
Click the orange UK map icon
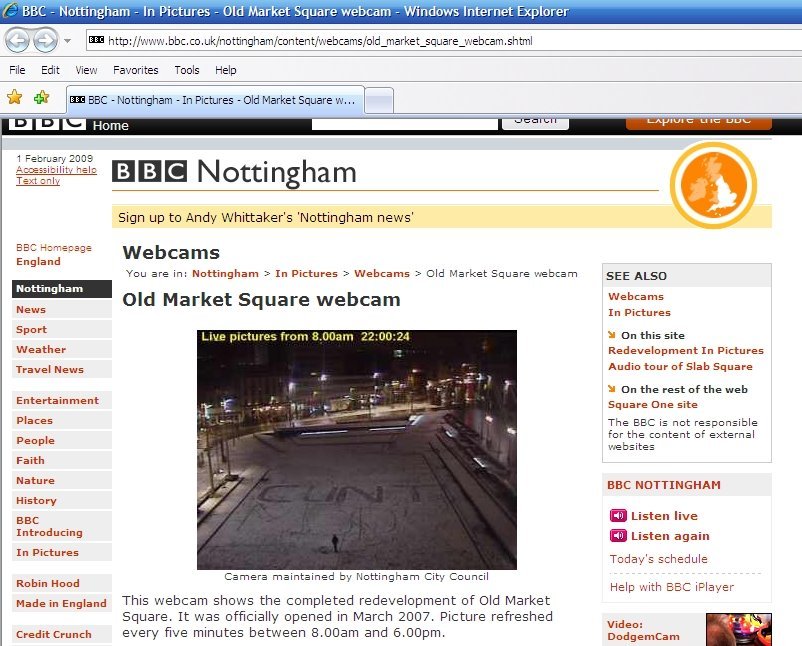713,185
